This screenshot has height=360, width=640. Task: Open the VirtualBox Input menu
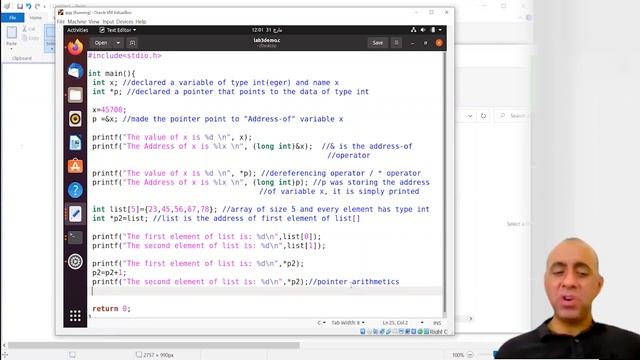108,22
